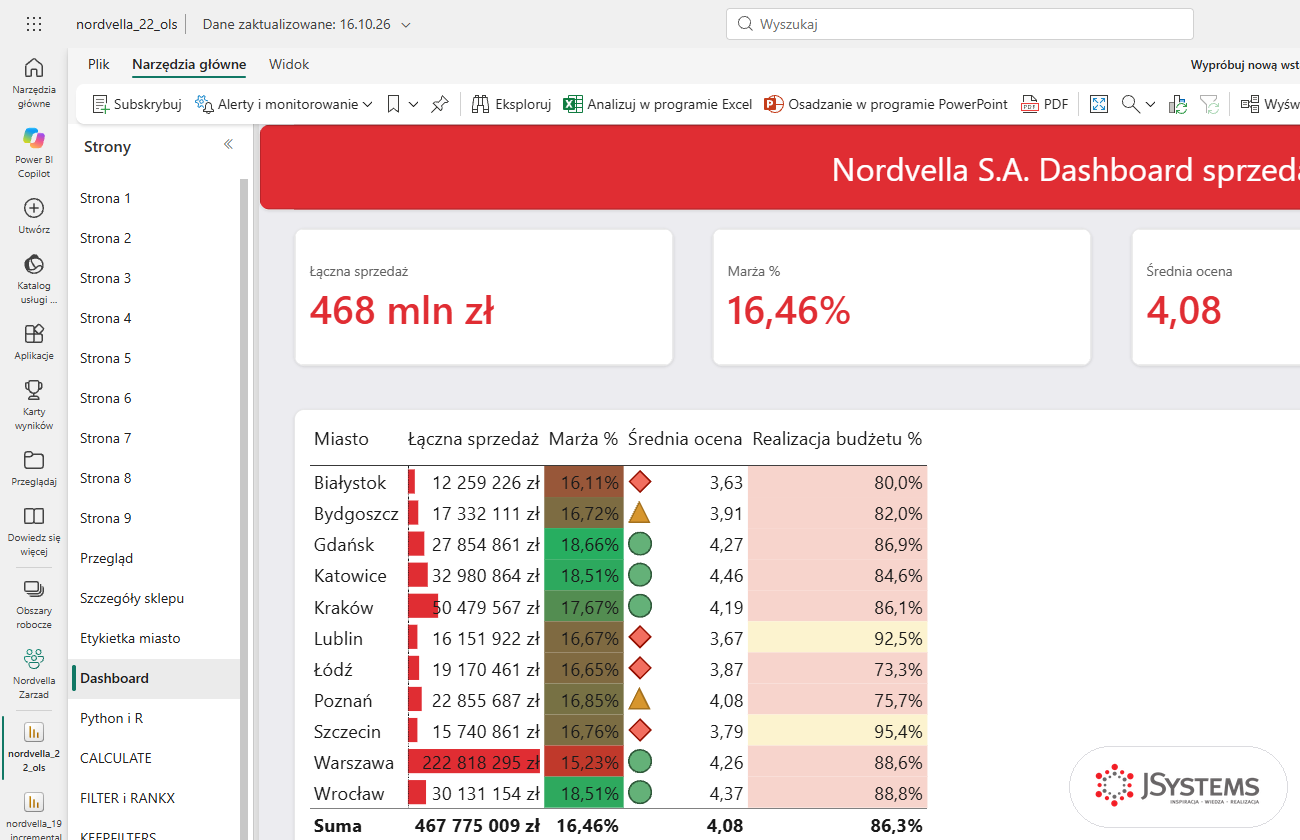Viewport: 1300px width, 840px height.
Task: Click the refresh visuals icon
Action: tap(1178, 104)
